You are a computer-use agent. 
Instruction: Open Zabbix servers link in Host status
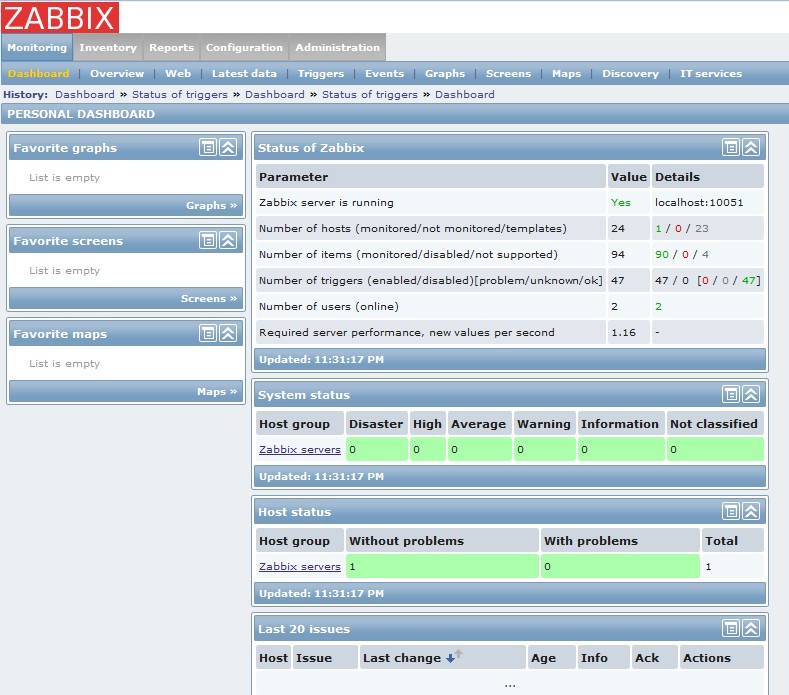(299, 566)
